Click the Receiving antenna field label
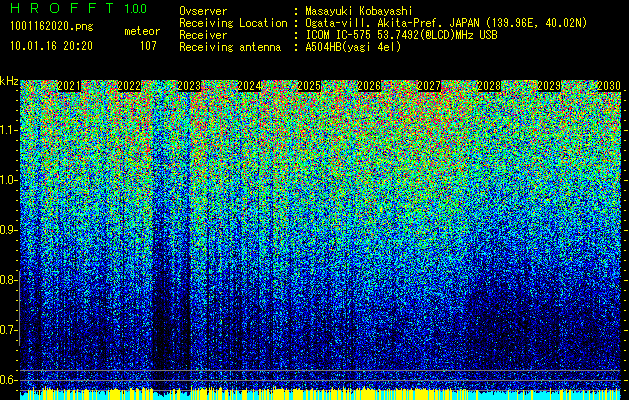Viewport: 629px width, 400px height. click(x=230, y=47)
